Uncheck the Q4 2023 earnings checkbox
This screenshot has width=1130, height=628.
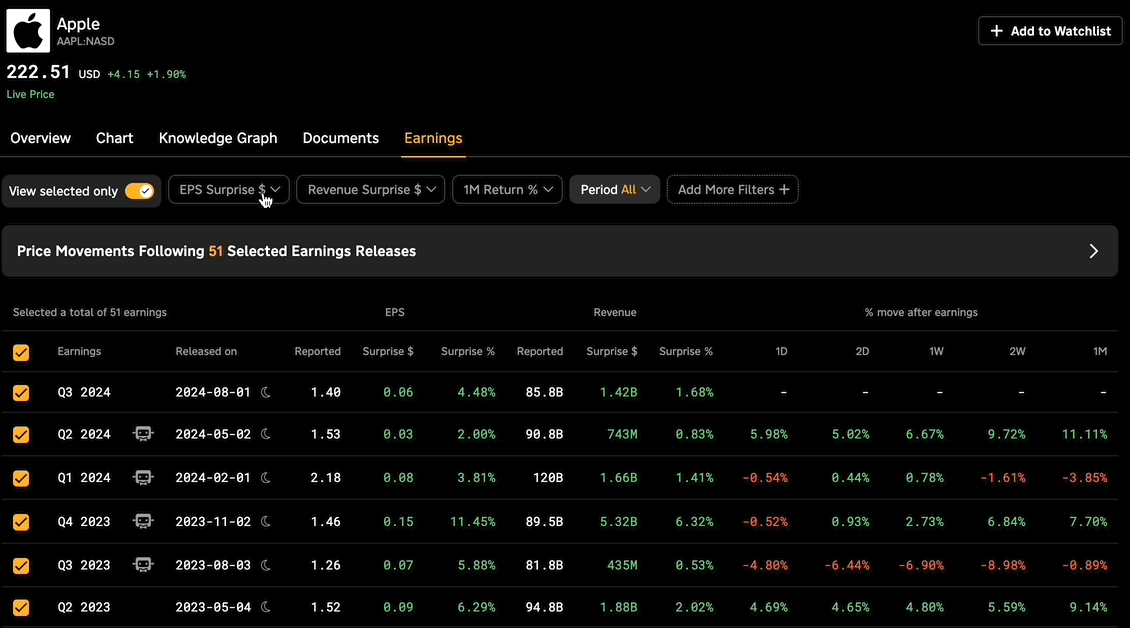point(21,522)
